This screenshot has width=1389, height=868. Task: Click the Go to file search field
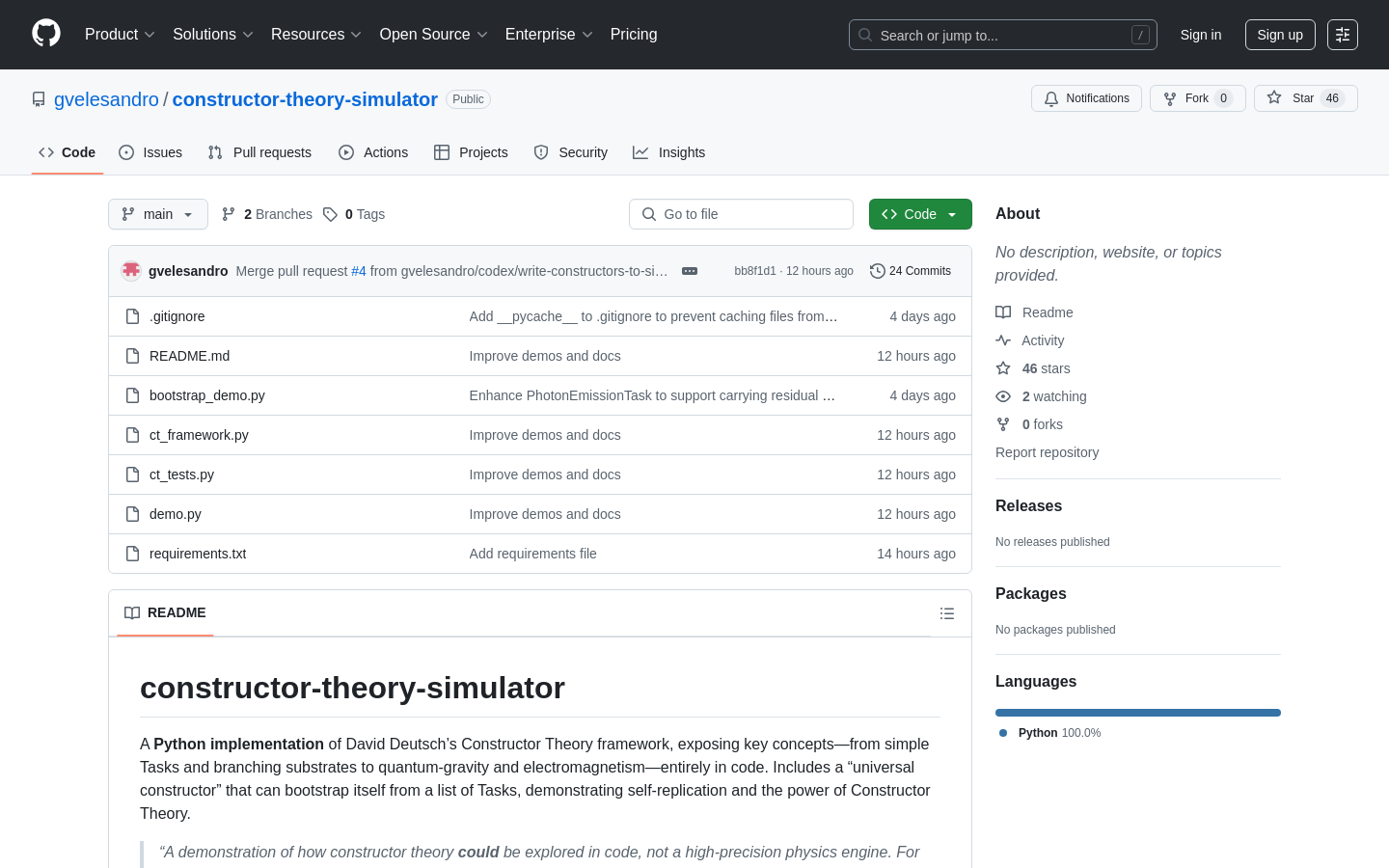[741, 214]
